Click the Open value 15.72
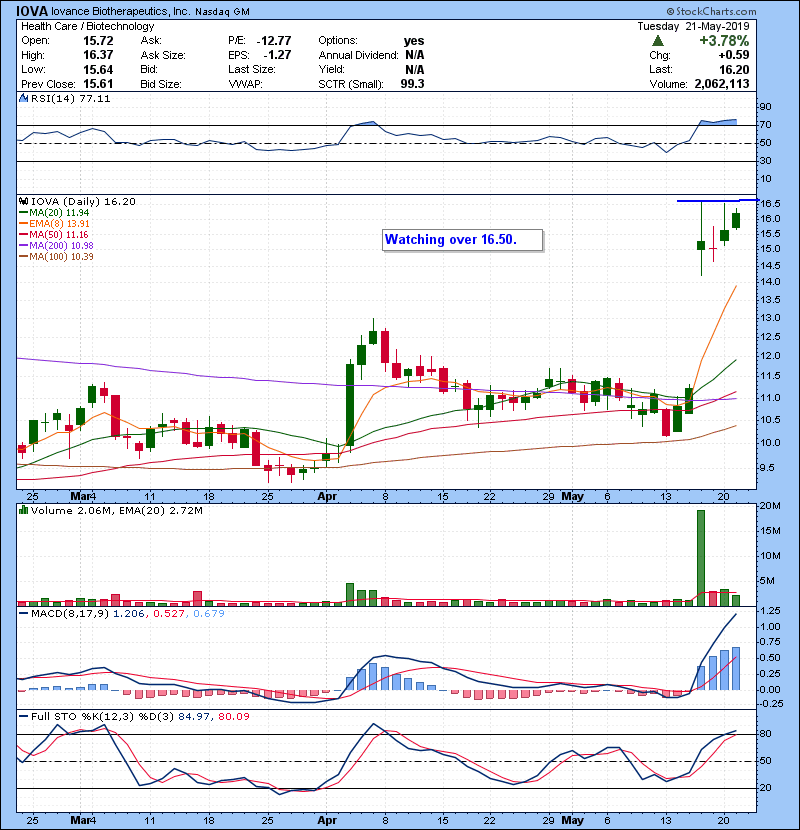Viewport: 800px width, 830px height. click(98, 41)
